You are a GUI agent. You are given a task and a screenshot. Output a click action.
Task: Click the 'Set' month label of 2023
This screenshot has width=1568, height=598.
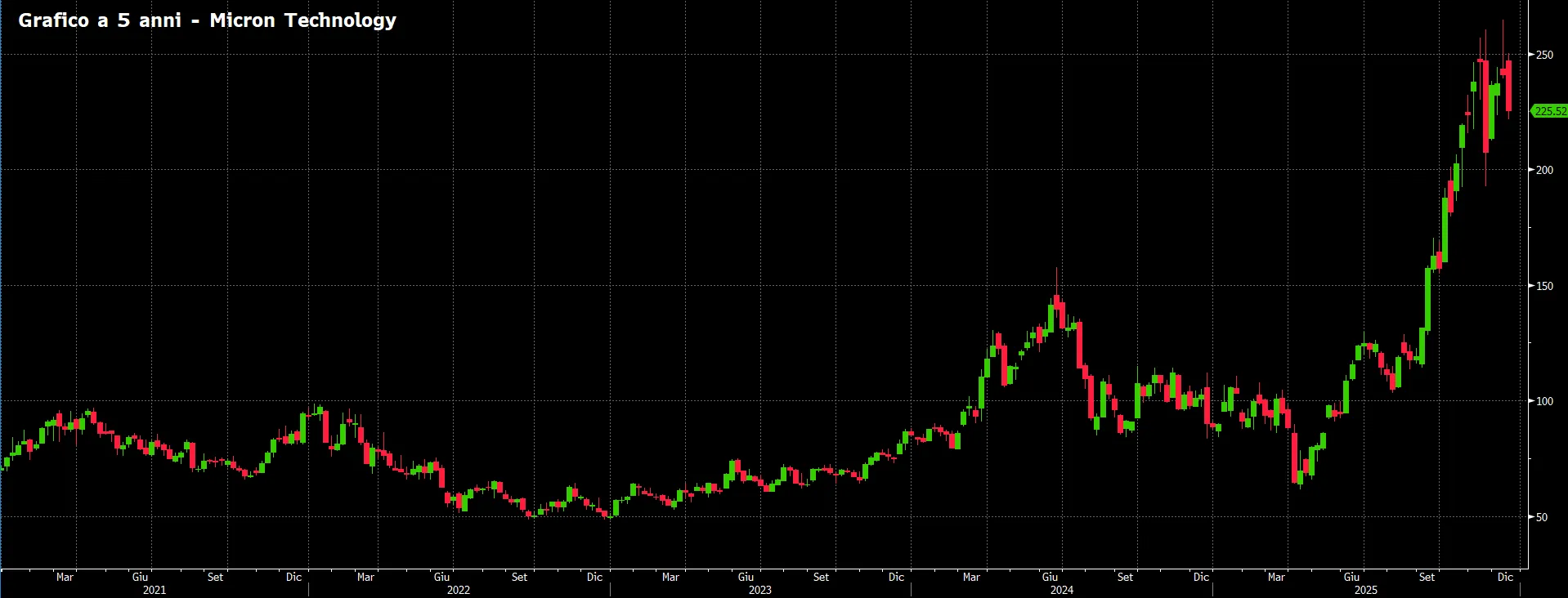(x=821, y=577)
